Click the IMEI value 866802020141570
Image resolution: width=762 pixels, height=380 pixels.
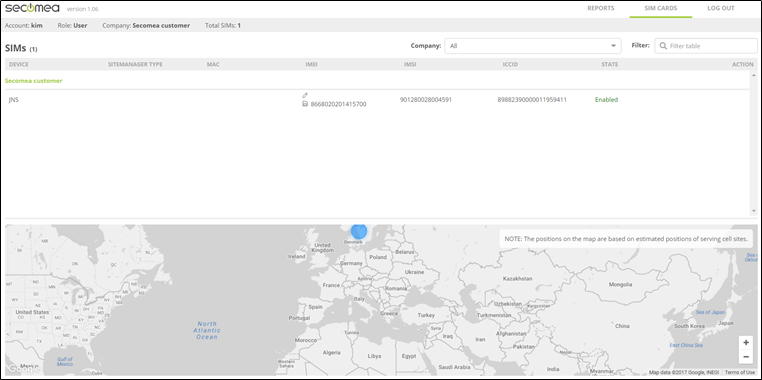click(338, 104)
